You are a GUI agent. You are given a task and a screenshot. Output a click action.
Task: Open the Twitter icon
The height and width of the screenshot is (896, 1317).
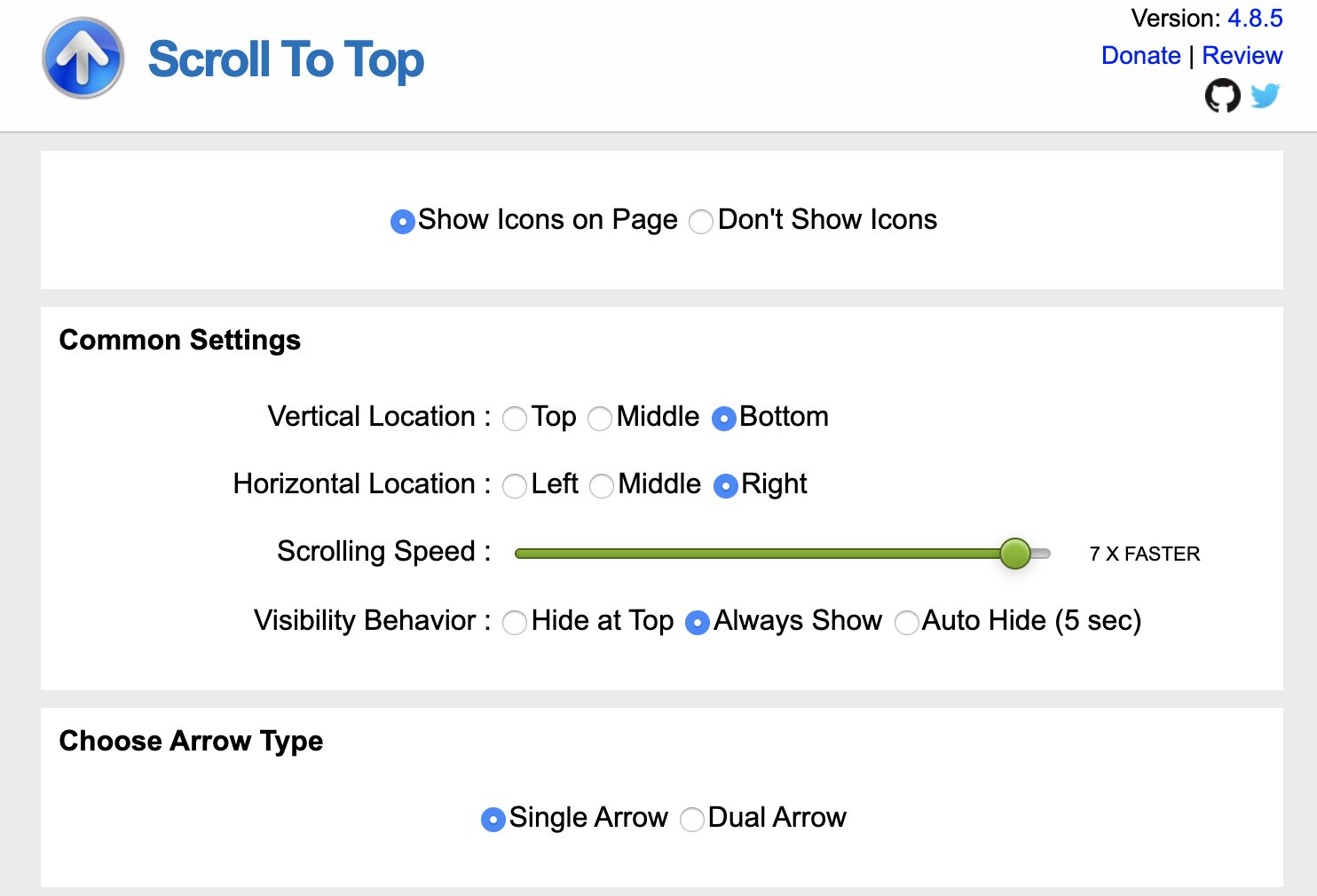[x=1266, y=95]
